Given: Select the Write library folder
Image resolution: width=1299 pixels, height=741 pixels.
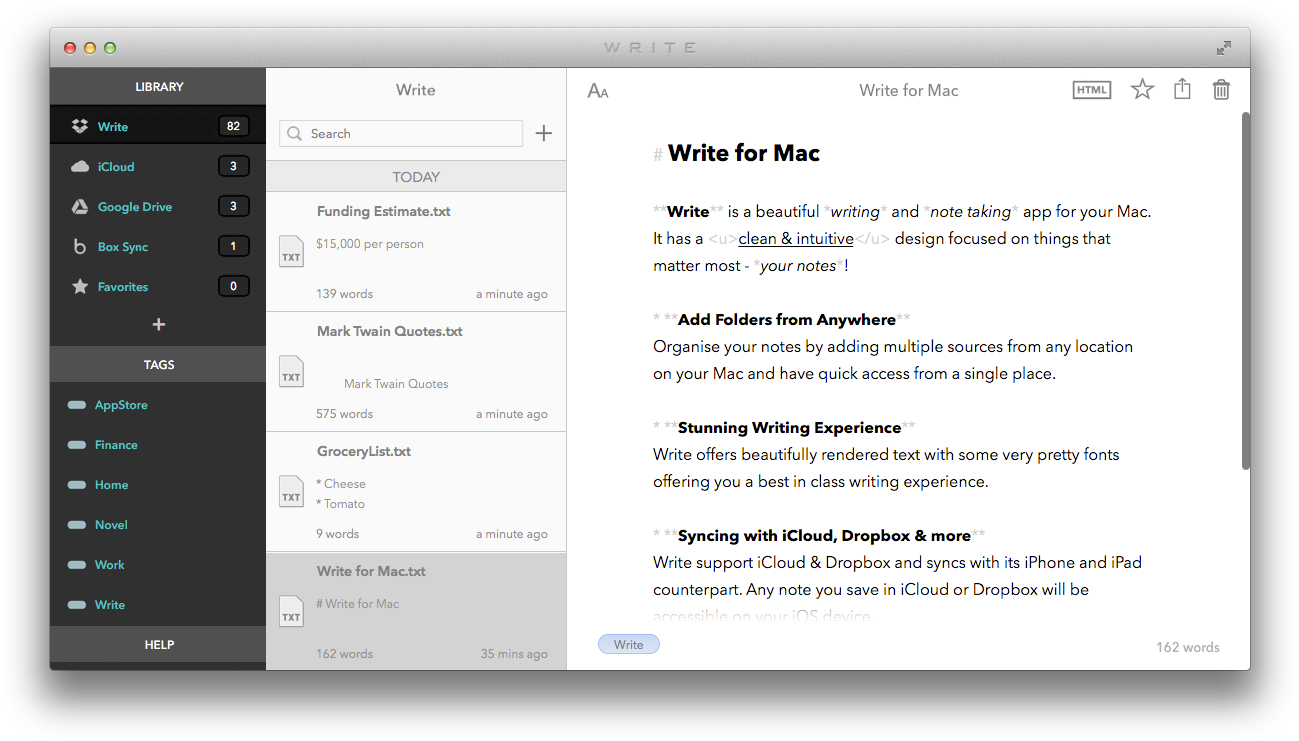Looking at the screenshot, I should pyautogui.click(x=158, y=126).
